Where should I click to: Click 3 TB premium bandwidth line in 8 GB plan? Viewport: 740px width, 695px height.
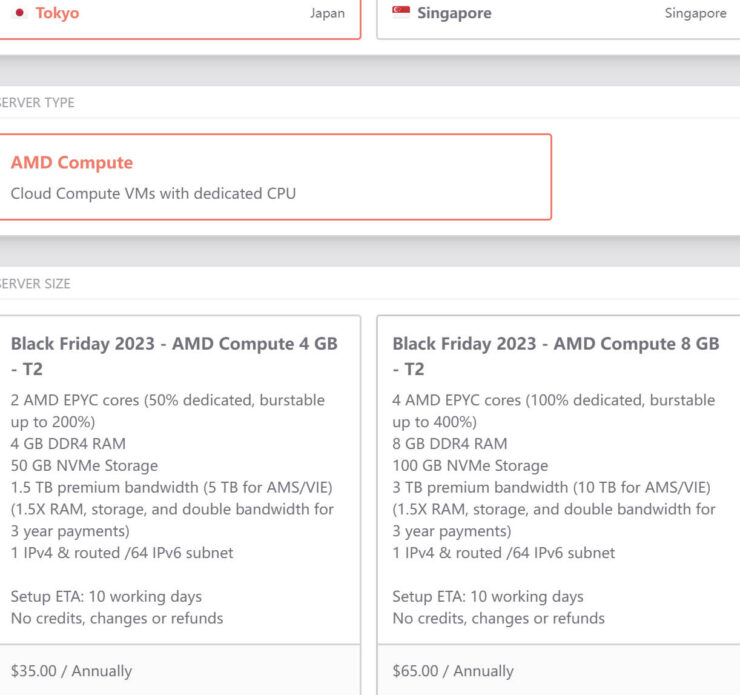[551, 487]
